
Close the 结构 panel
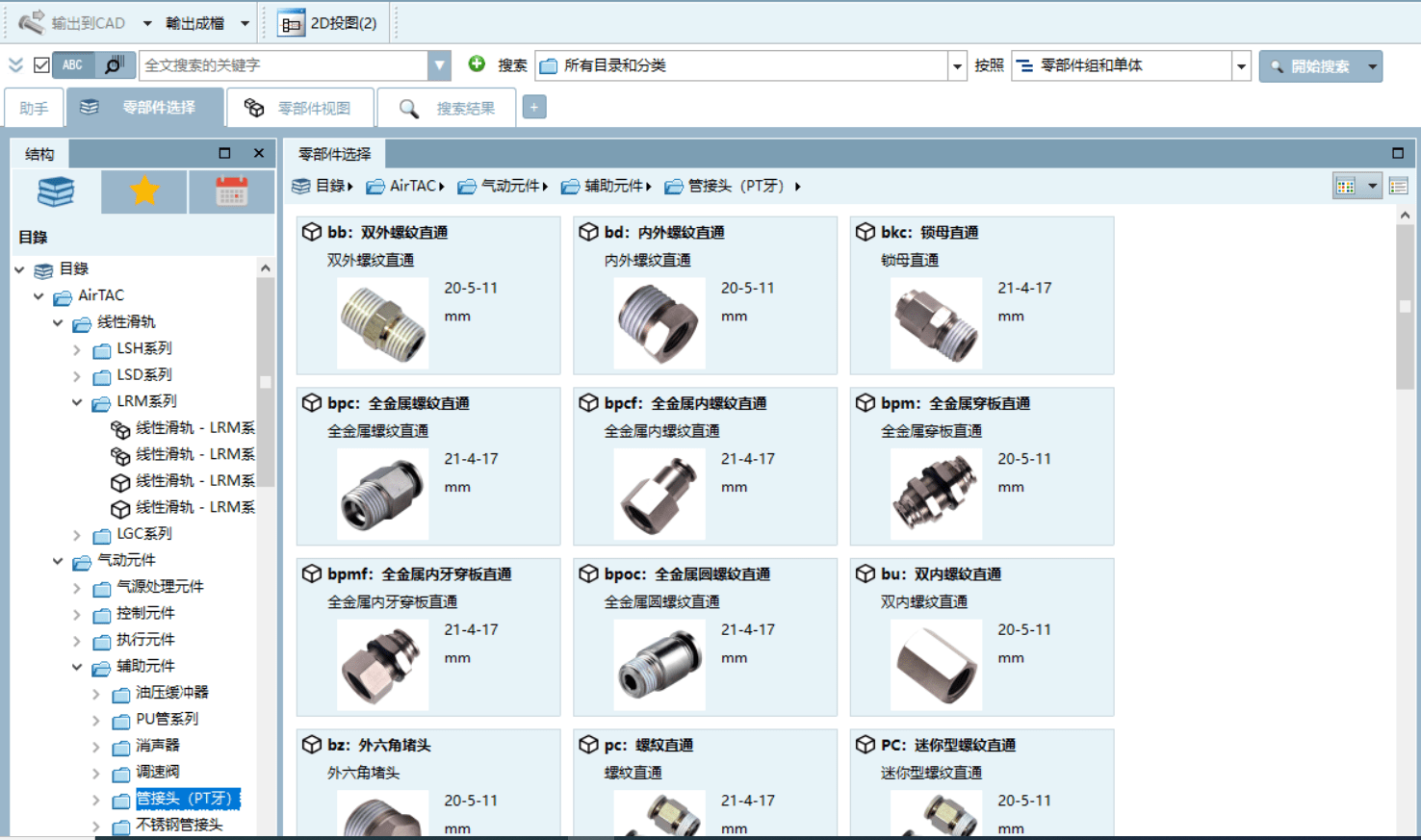[258, 153]
